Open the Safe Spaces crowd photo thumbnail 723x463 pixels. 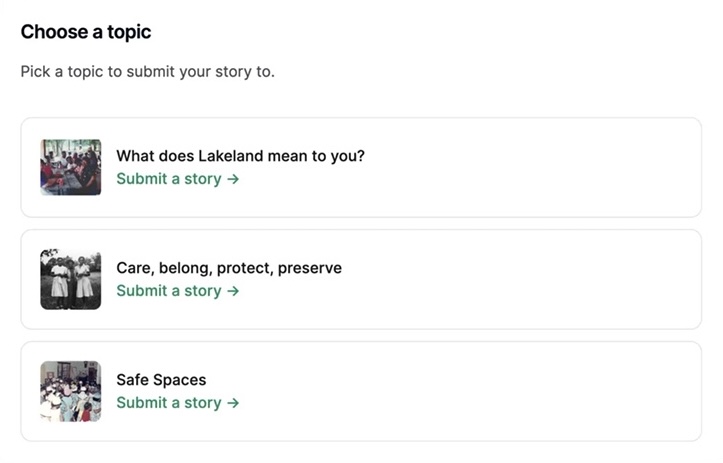[x=71, y=391]
